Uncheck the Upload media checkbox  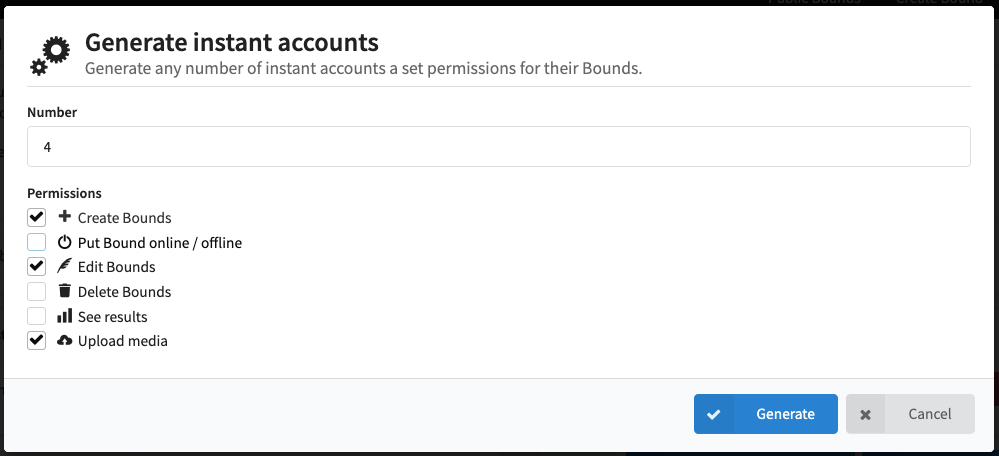(x=36, y=341)
